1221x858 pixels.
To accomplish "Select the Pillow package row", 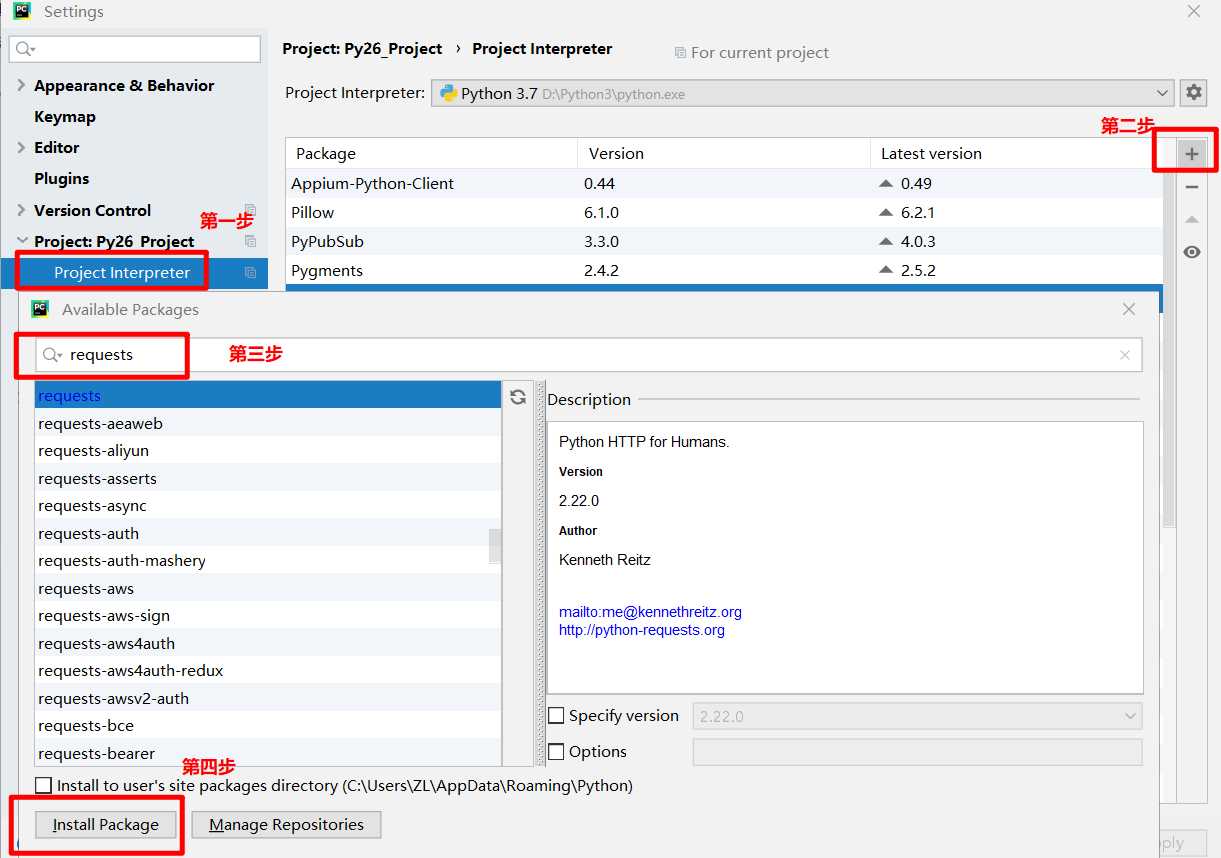I will coord(724,212).
